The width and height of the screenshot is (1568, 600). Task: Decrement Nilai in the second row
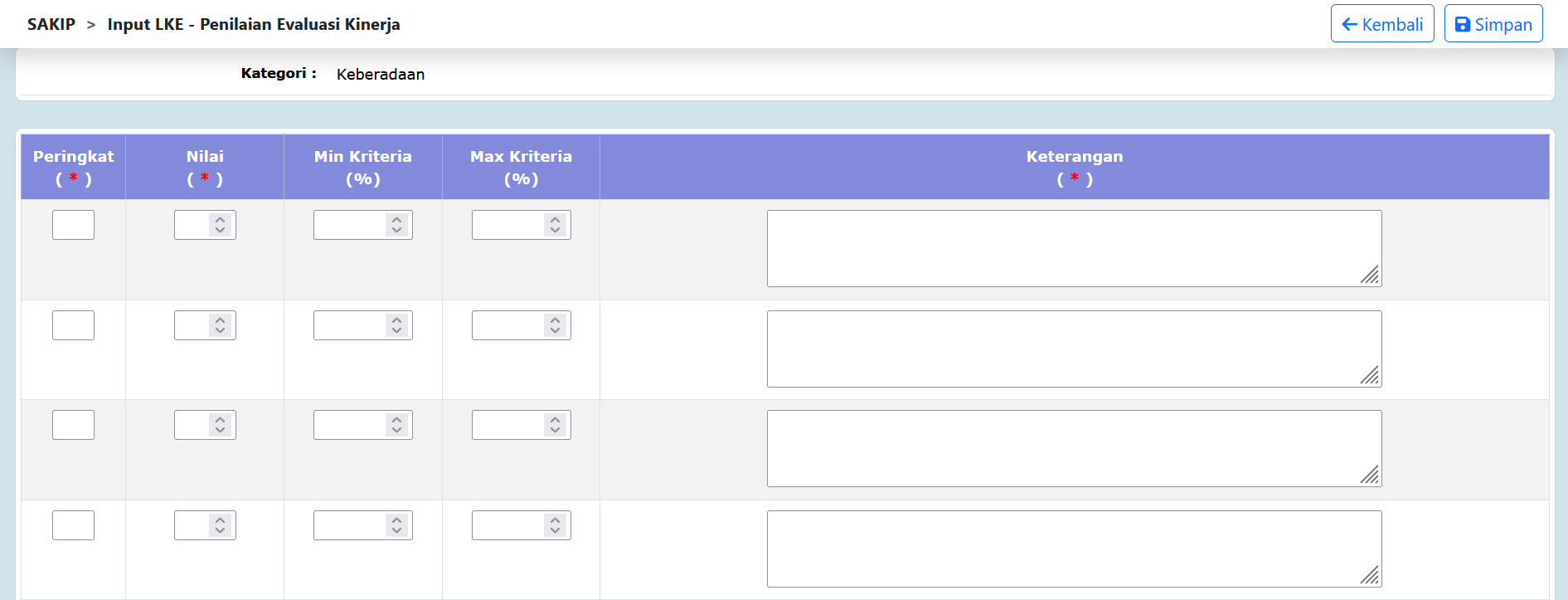[x=219, y=329]
